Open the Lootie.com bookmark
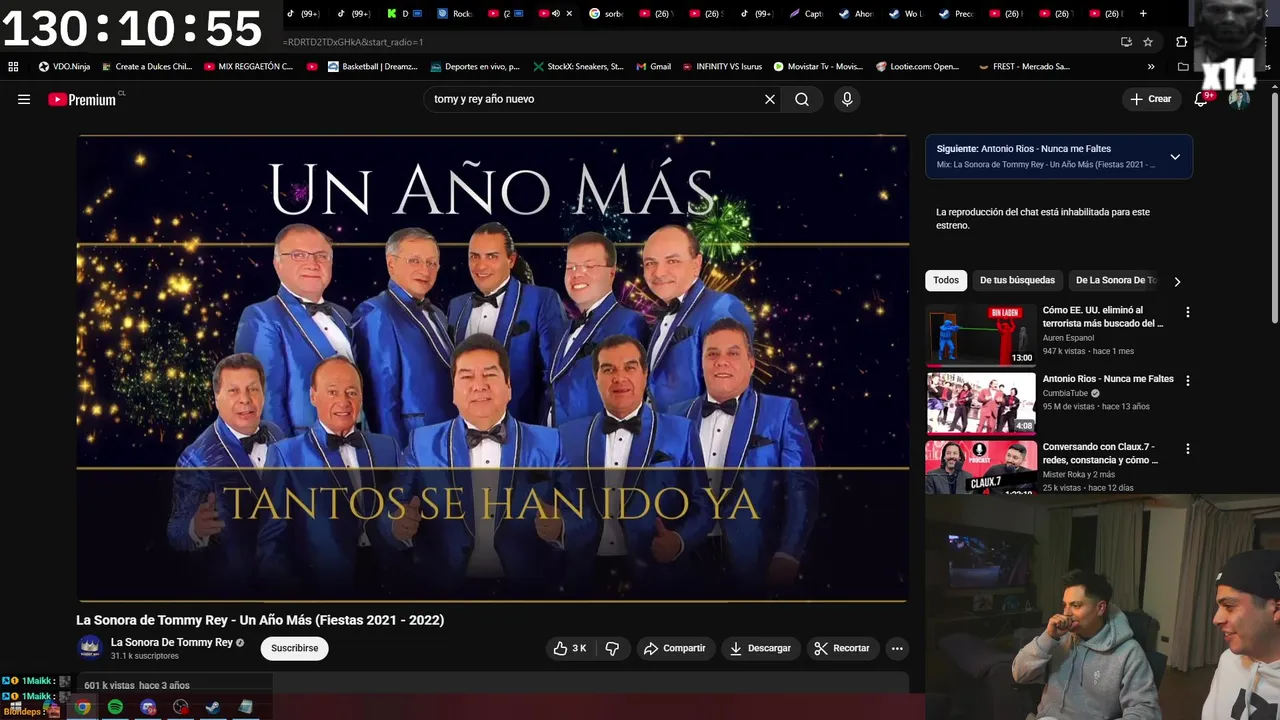The width and height of the screenshot is (1280, 720). point(917,67)
